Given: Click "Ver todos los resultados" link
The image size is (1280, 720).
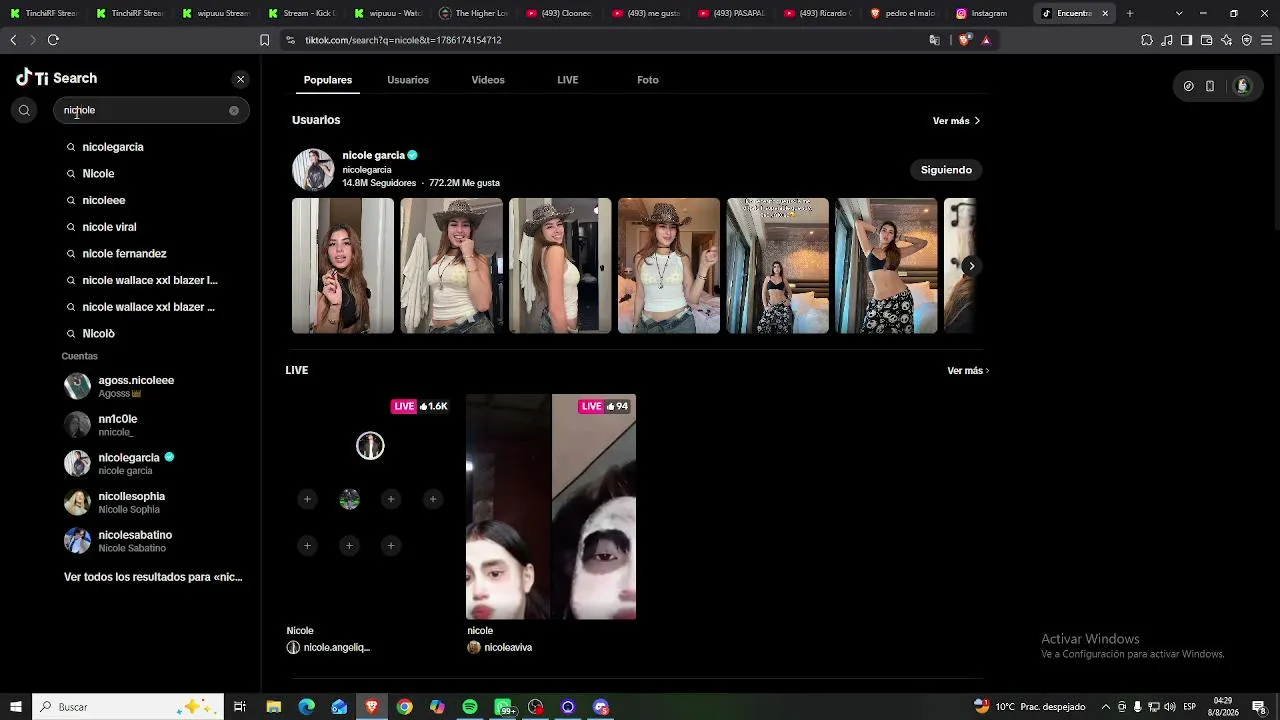Looking at the screenshot, I should point(153,577).
